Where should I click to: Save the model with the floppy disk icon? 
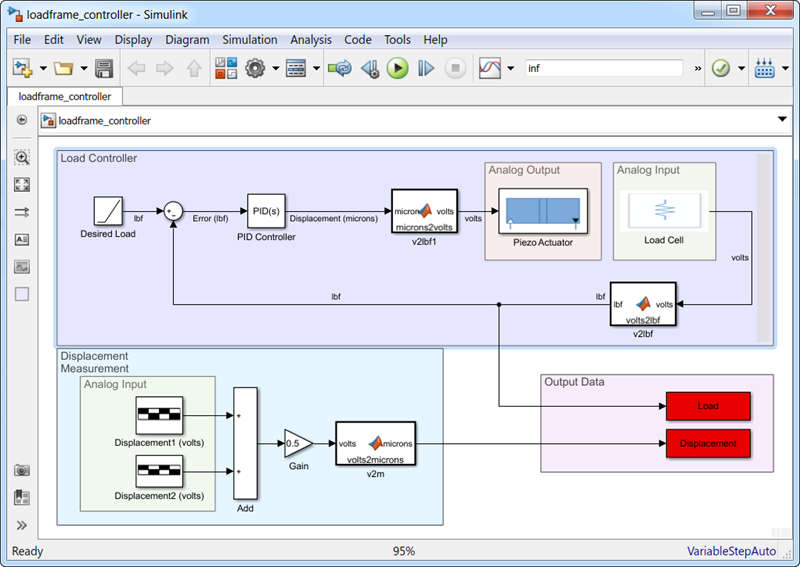104,69
